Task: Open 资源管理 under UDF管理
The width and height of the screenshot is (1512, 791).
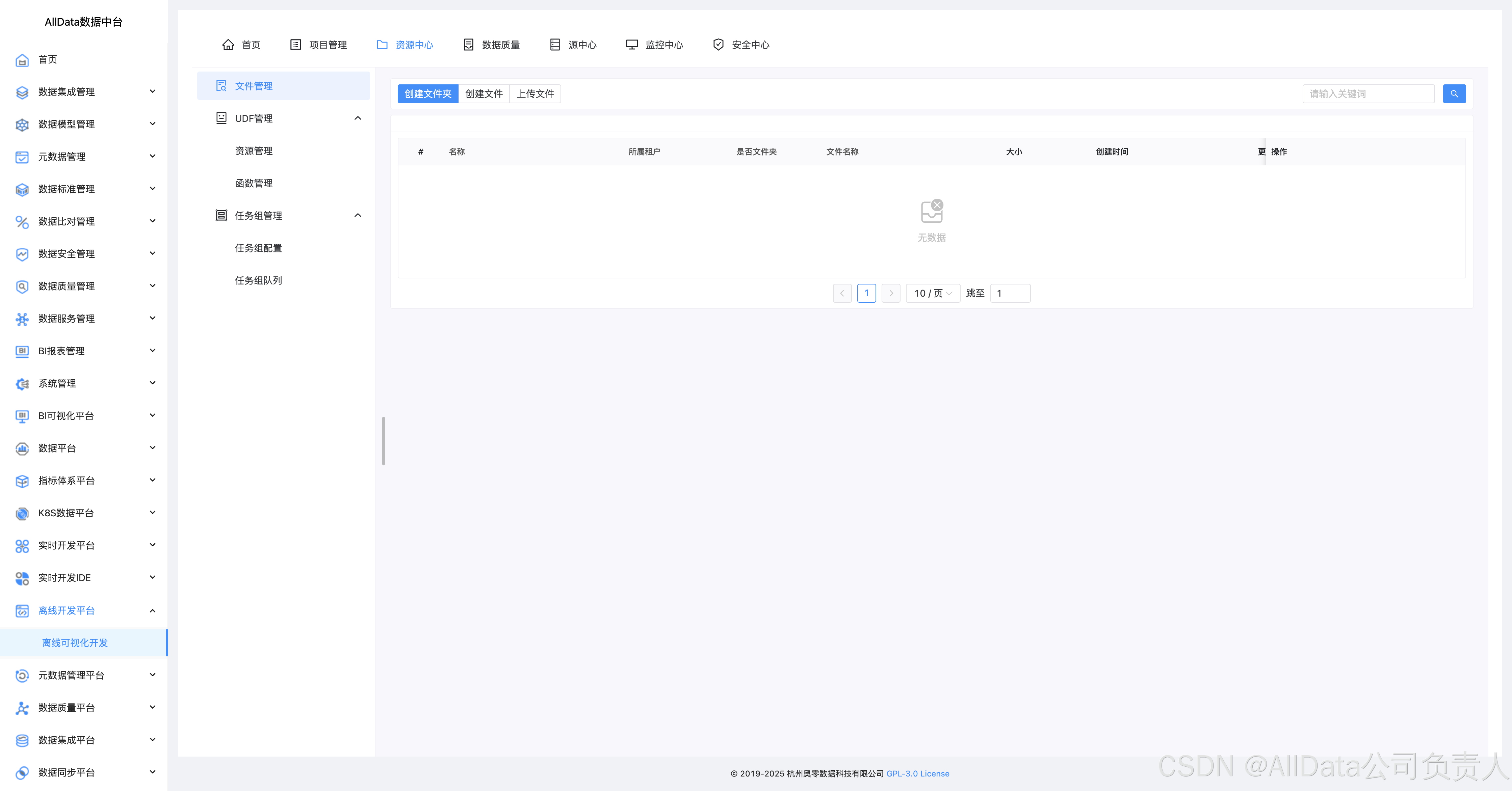Action: tap(254, 151)
